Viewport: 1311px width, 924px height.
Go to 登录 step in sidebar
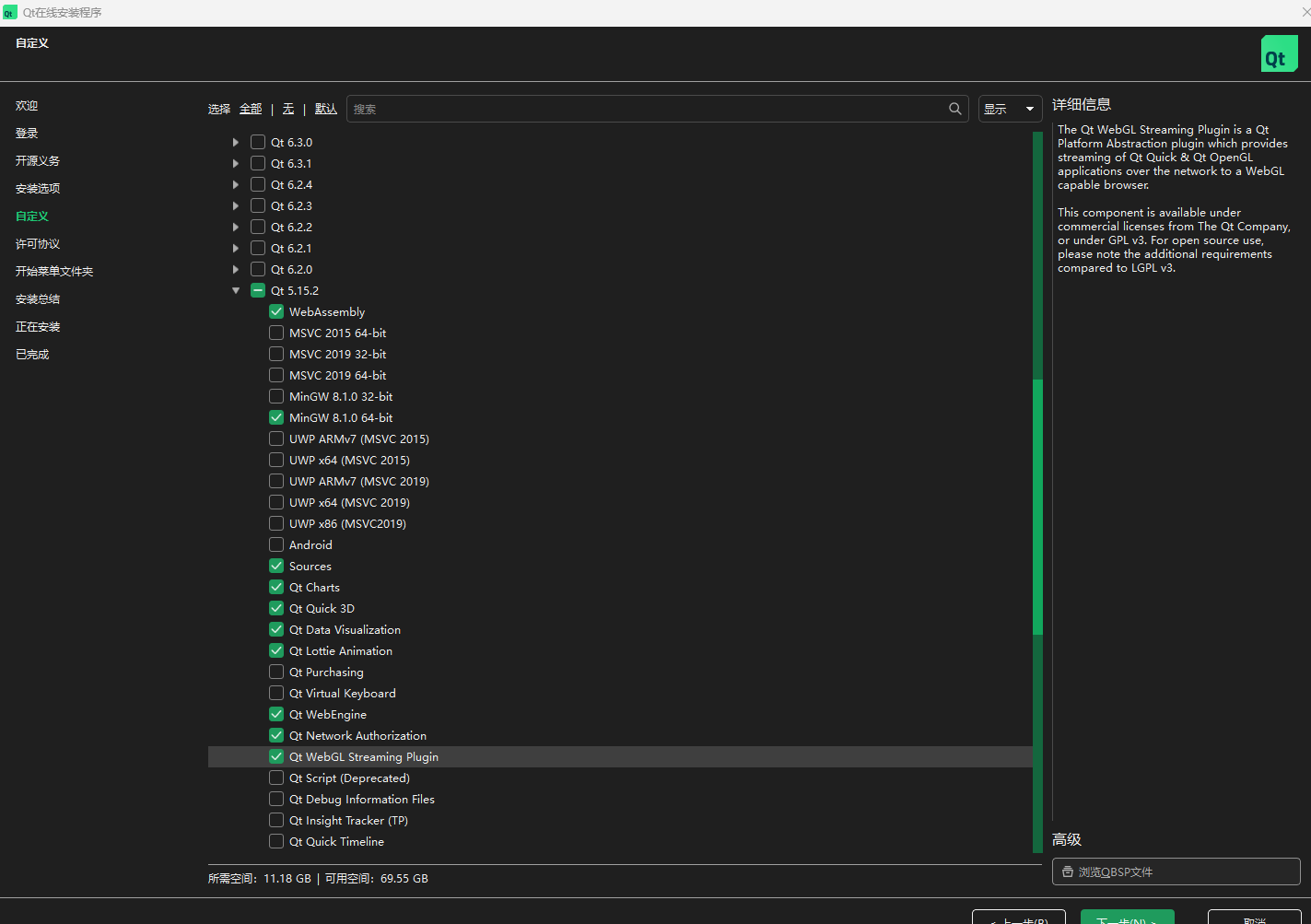[27, 134]
